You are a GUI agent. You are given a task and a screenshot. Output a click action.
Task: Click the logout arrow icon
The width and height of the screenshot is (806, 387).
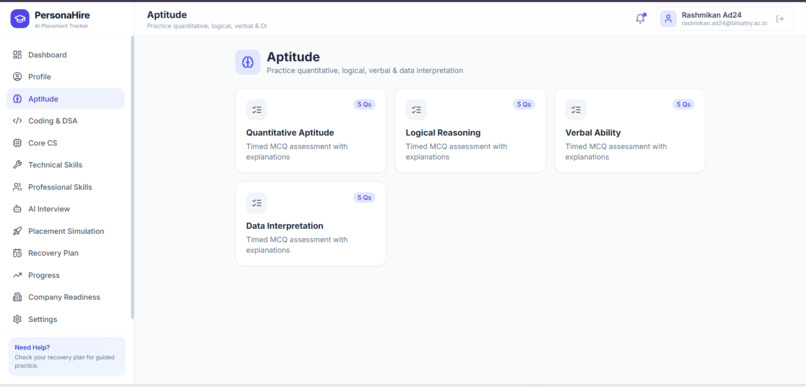tap(780, 19)
